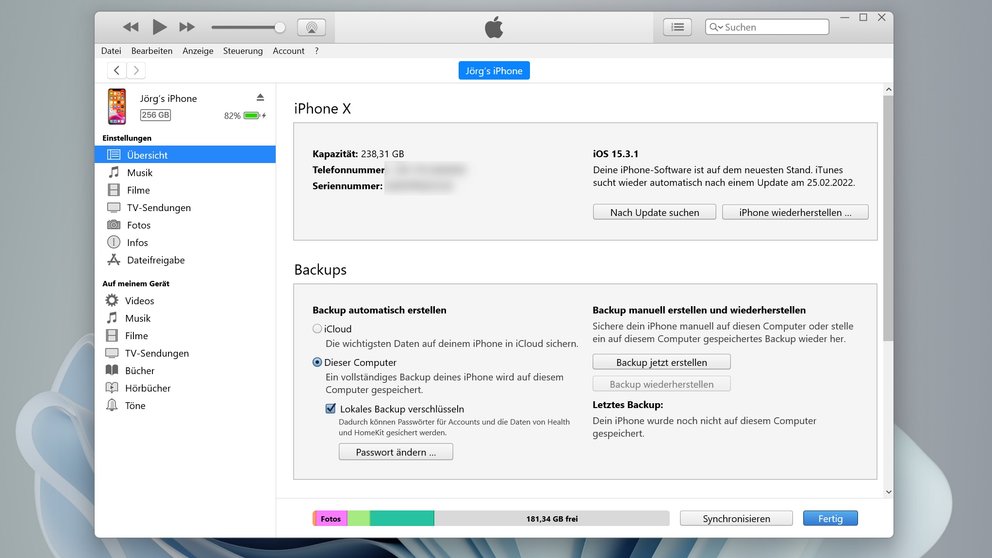
Task: Open the Datei menu
Action: click(x=111, y=51)
